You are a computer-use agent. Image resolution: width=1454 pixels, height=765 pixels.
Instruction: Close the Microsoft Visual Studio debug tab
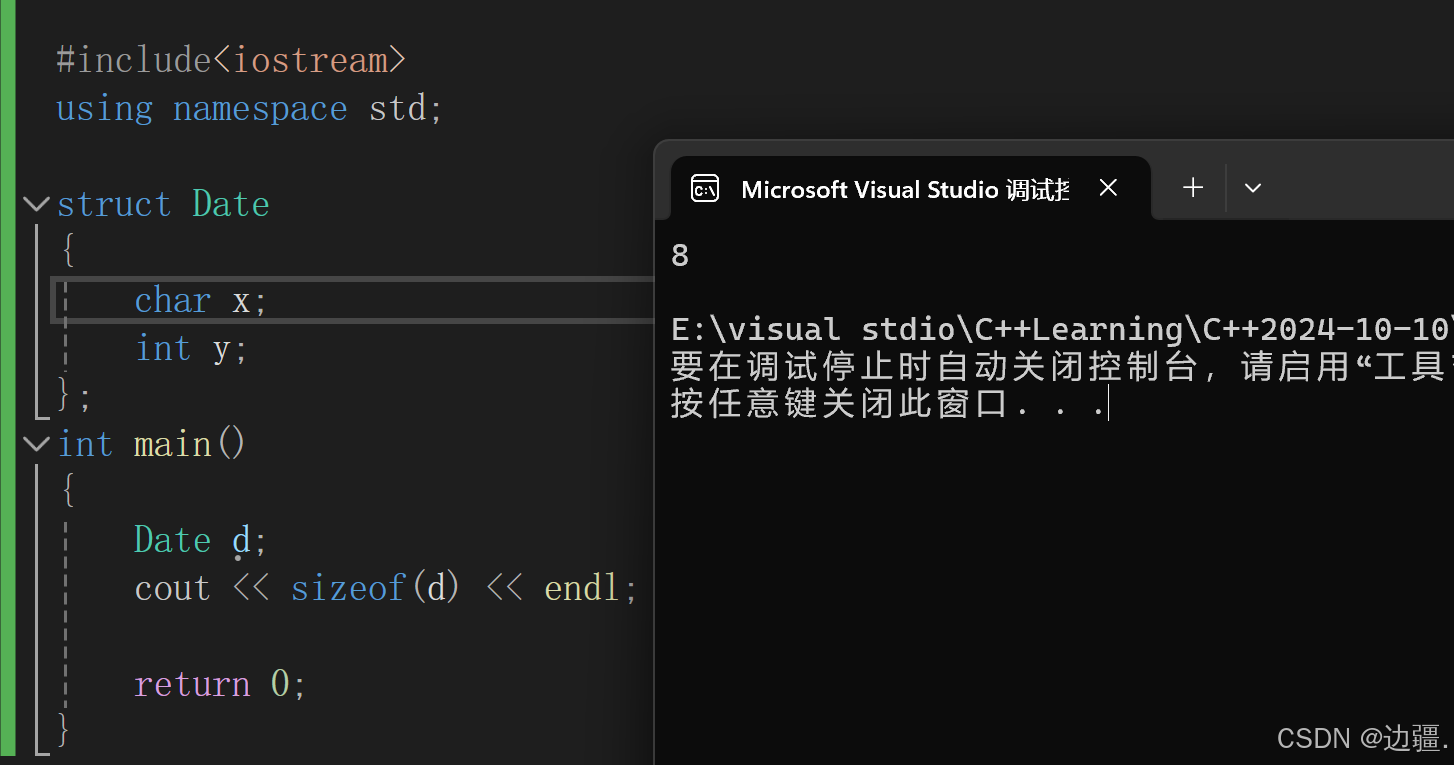click(x=1108, y=187)
